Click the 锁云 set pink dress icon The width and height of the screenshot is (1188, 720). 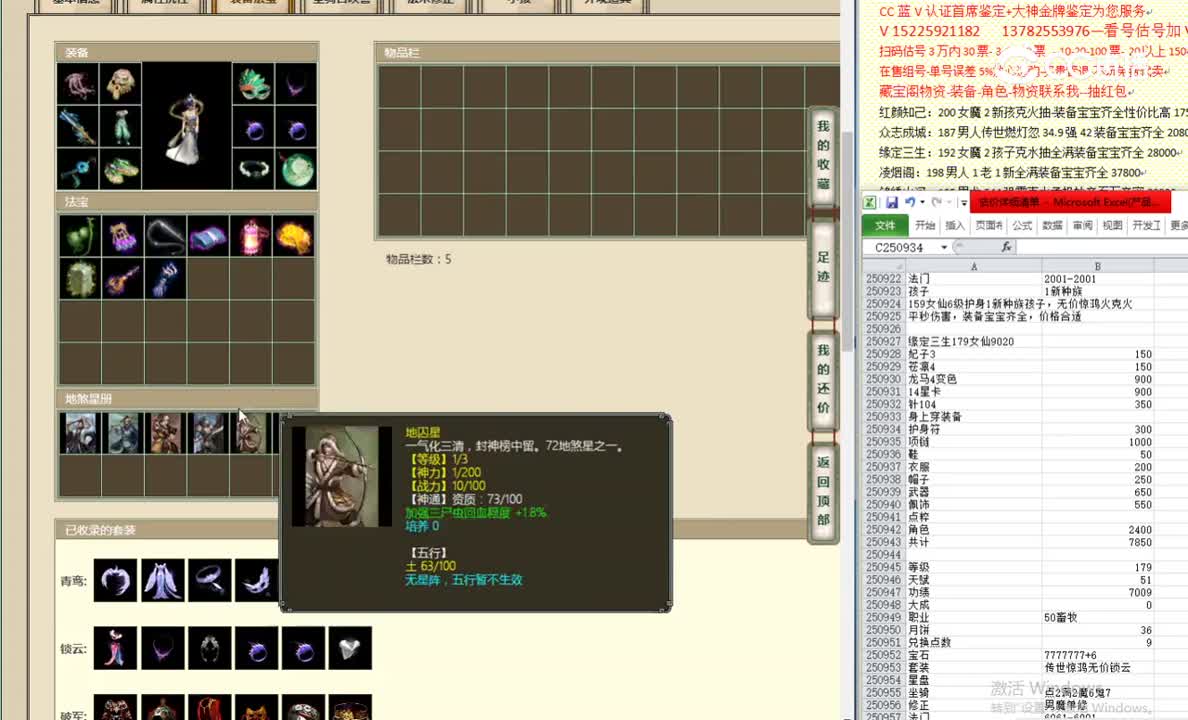115,648
